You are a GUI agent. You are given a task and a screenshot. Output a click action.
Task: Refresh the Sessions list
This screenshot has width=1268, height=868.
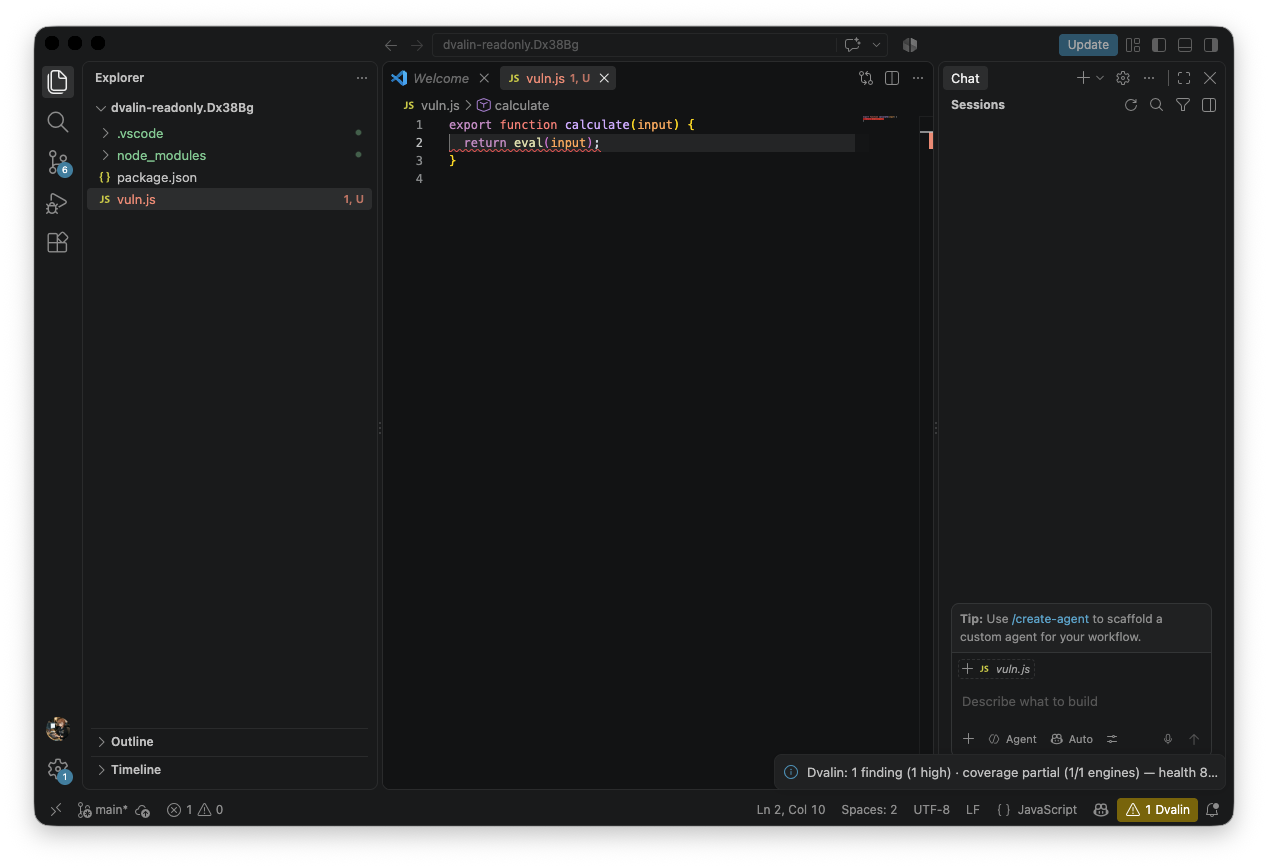click(x=1131, y=105)
